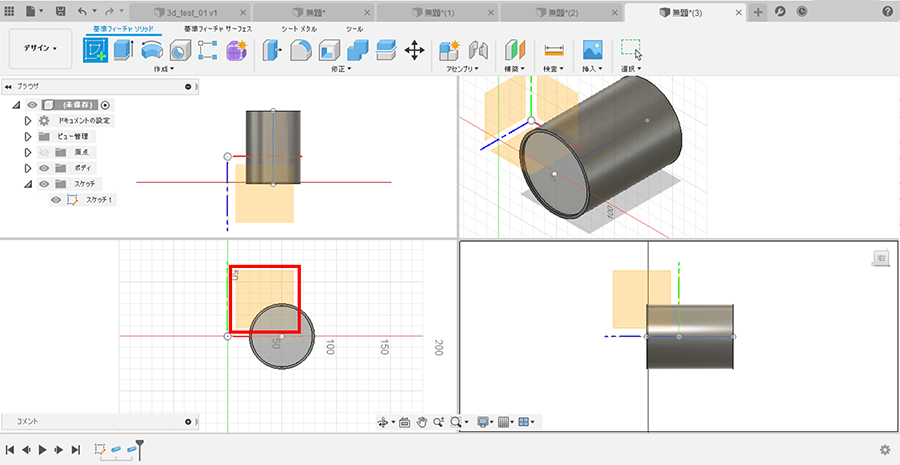Switch to the シート メタル tab

(x=300, y=29)
